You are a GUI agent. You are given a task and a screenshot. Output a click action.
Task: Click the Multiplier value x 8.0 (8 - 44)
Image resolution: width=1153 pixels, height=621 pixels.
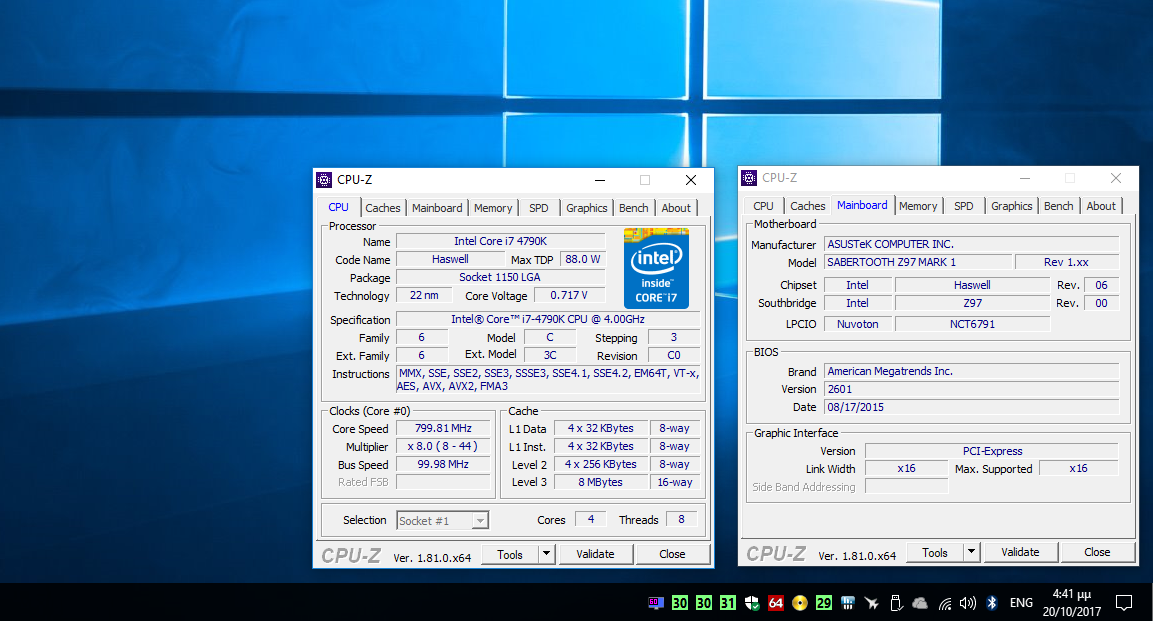(x=443, y=446)
